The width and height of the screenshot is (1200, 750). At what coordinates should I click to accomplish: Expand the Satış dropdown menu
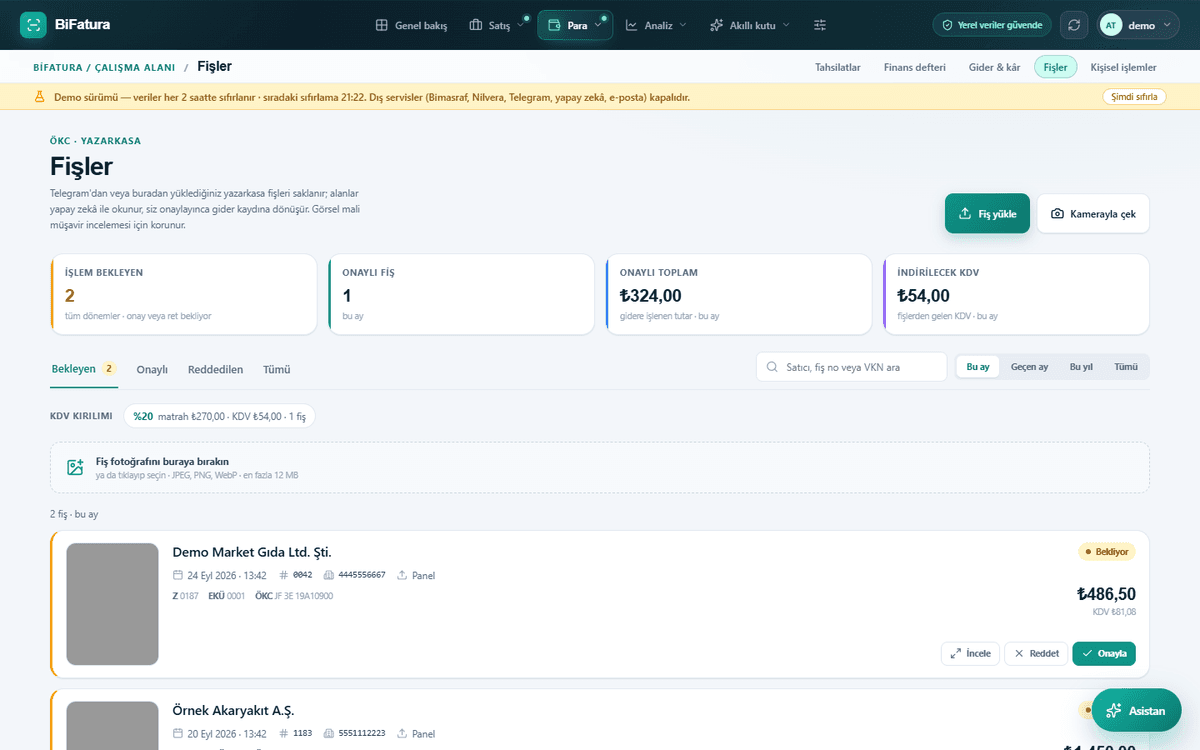click(x=496, y=25)
